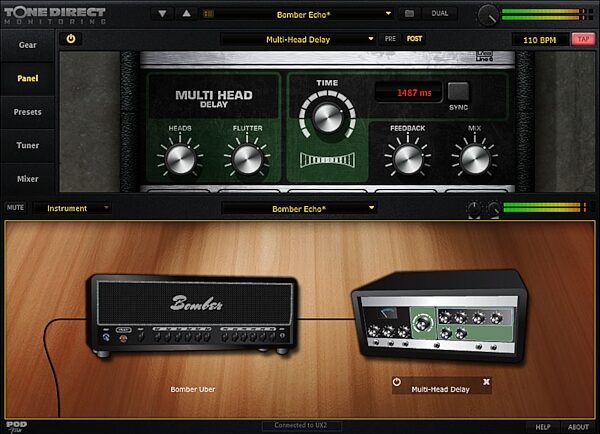
Task: Click the master volume knob at top right
Action: pos(488,16)
